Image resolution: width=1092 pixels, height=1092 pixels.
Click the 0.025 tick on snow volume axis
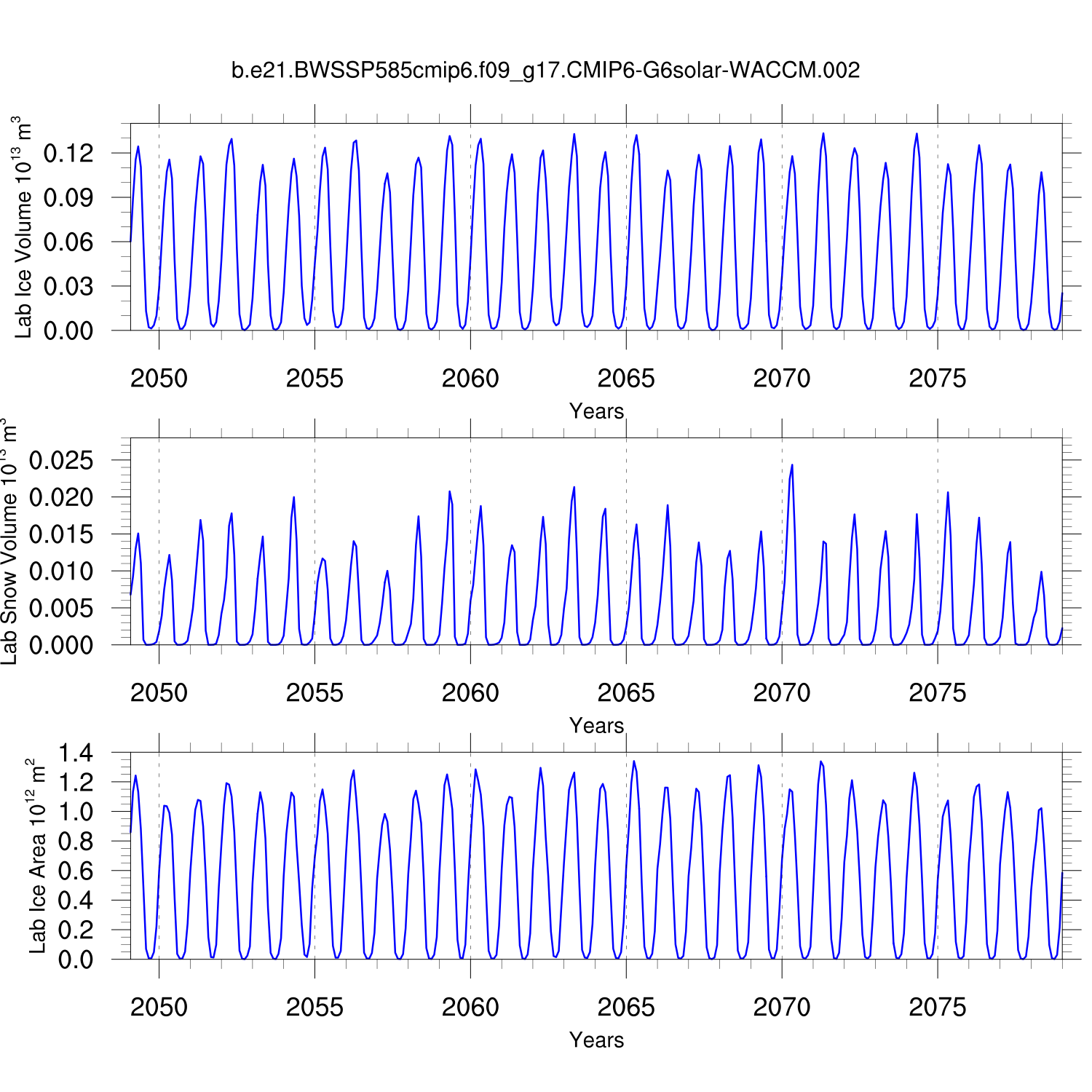[61, 461]
